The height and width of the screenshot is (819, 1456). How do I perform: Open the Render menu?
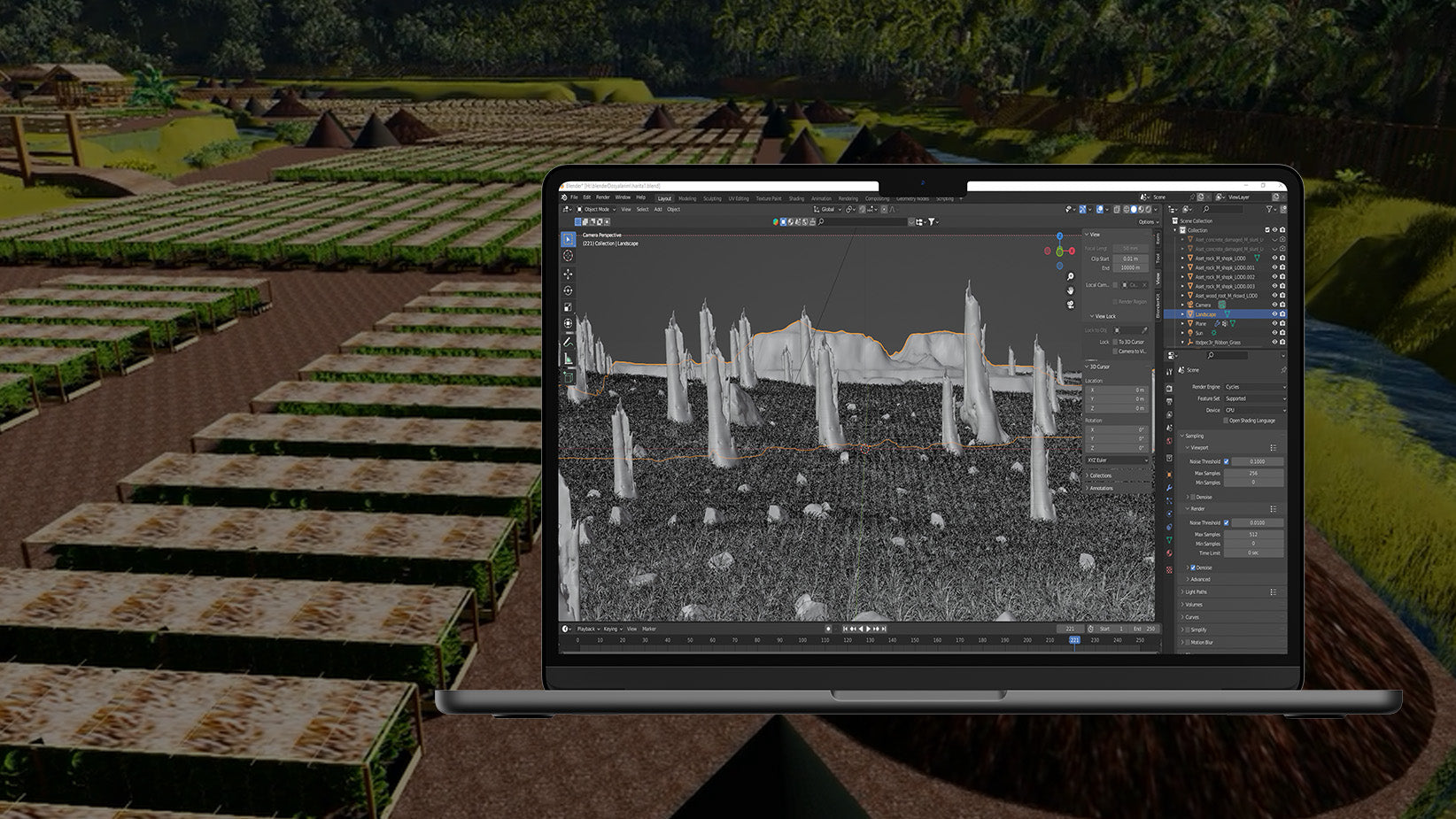pos(602,197)
